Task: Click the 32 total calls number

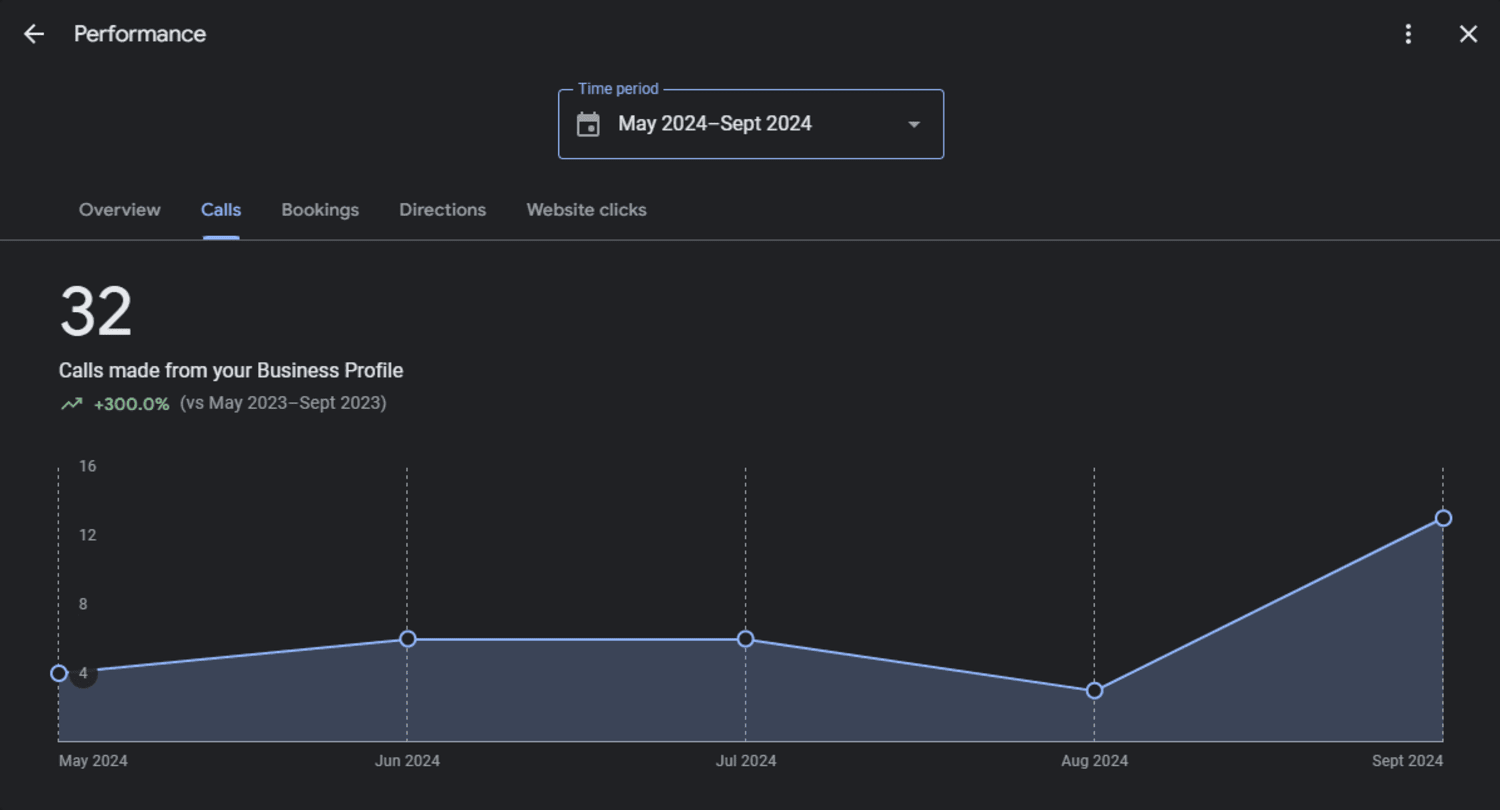Action: pos(96,312)
